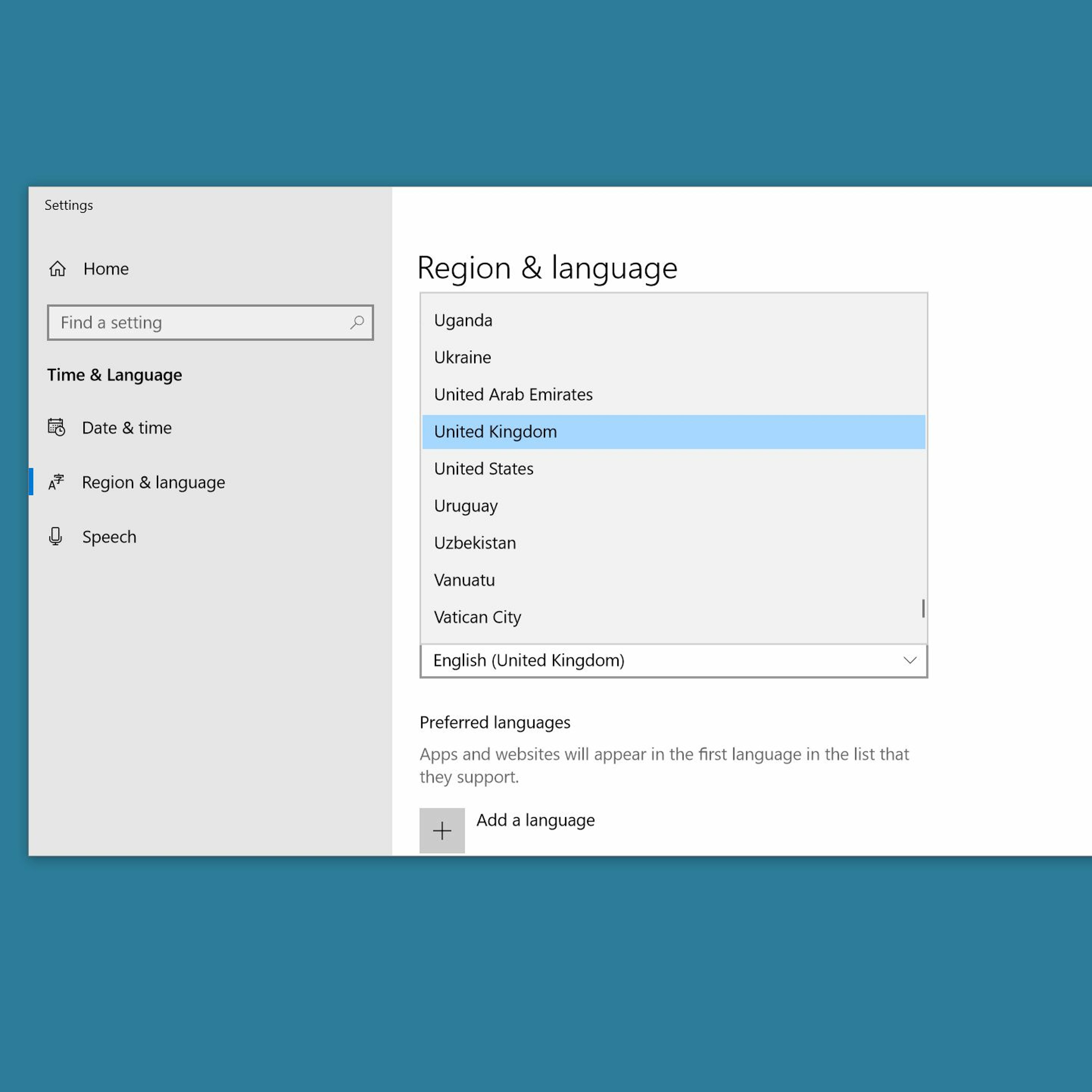Click the dropdown chevron arrow
This screenshot has width=1092, height=1092.
(910, 660)
